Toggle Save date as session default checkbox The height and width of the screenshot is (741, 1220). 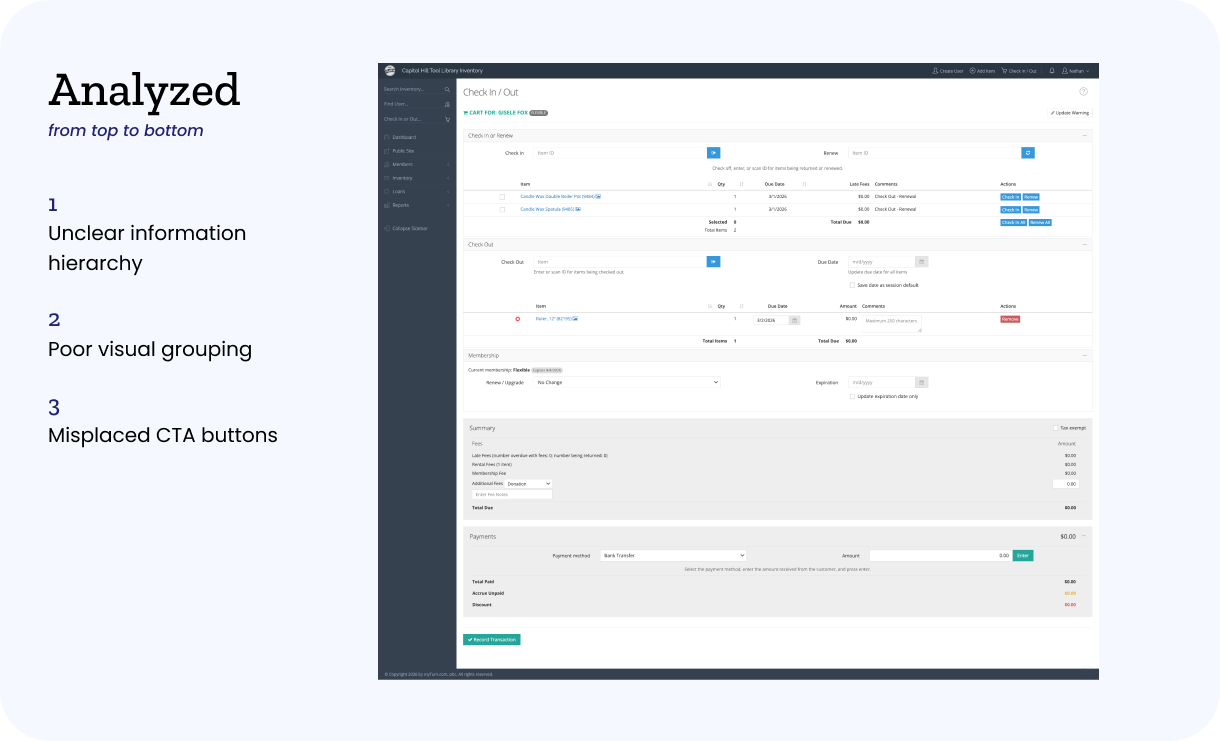coord(852,285)
